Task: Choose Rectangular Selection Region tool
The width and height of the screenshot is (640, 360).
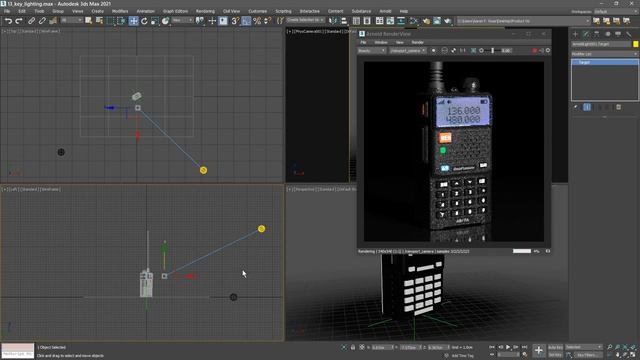Action: click(111, 21)
